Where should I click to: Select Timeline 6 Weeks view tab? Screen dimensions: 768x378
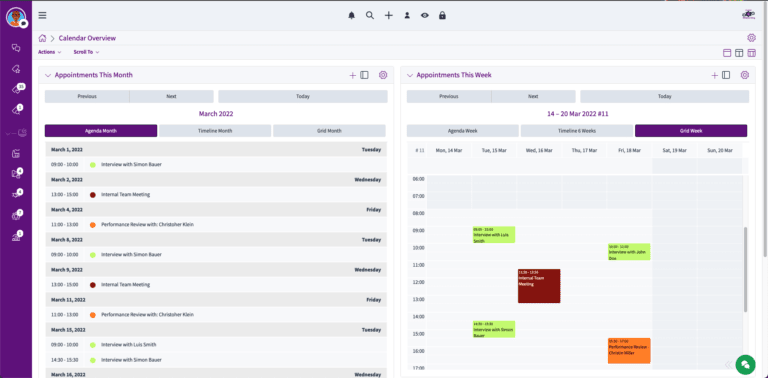577,131
